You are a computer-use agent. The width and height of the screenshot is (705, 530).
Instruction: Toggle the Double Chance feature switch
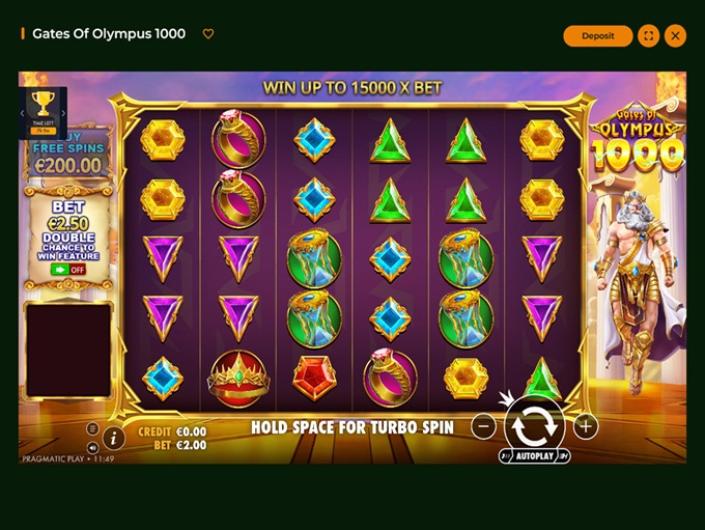click(68, 270)
